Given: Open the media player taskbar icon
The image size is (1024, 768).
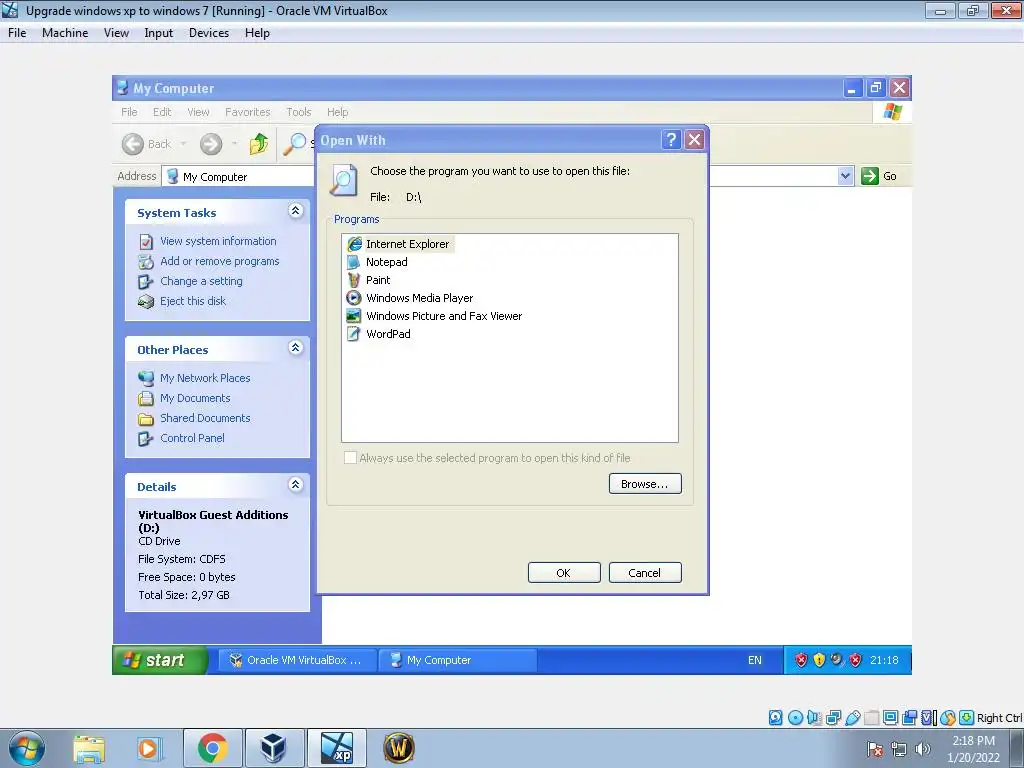Looking at the screenshot, I should tap(148, 749).
